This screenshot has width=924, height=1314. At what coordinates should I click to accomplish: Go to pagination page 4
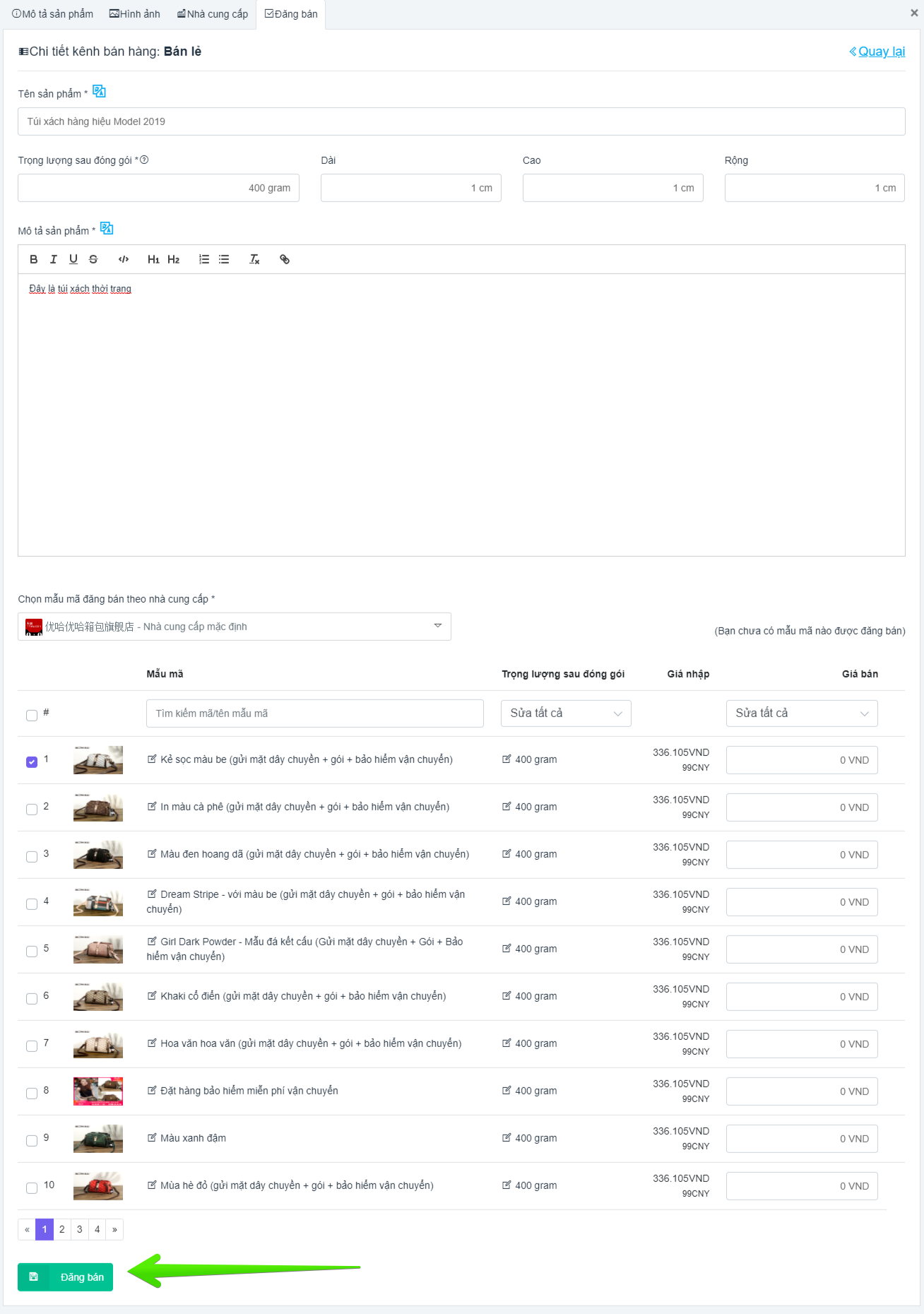pyautogui.click(x=97, y=1229)
